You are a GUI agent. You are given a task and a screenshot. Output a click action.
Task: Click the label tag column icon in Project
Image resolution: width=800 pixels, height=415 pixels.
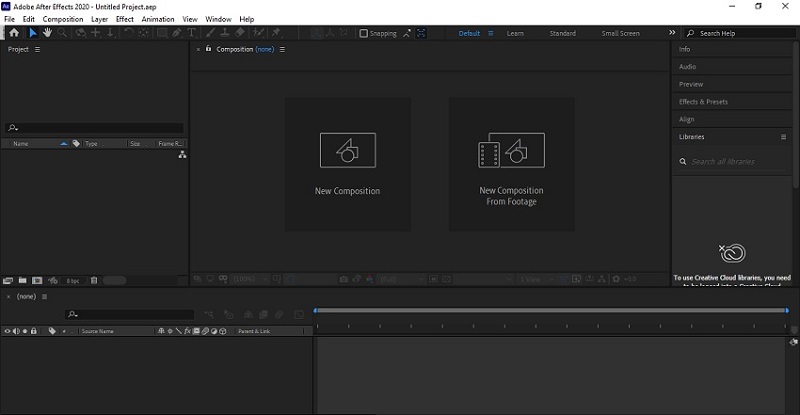76,143
